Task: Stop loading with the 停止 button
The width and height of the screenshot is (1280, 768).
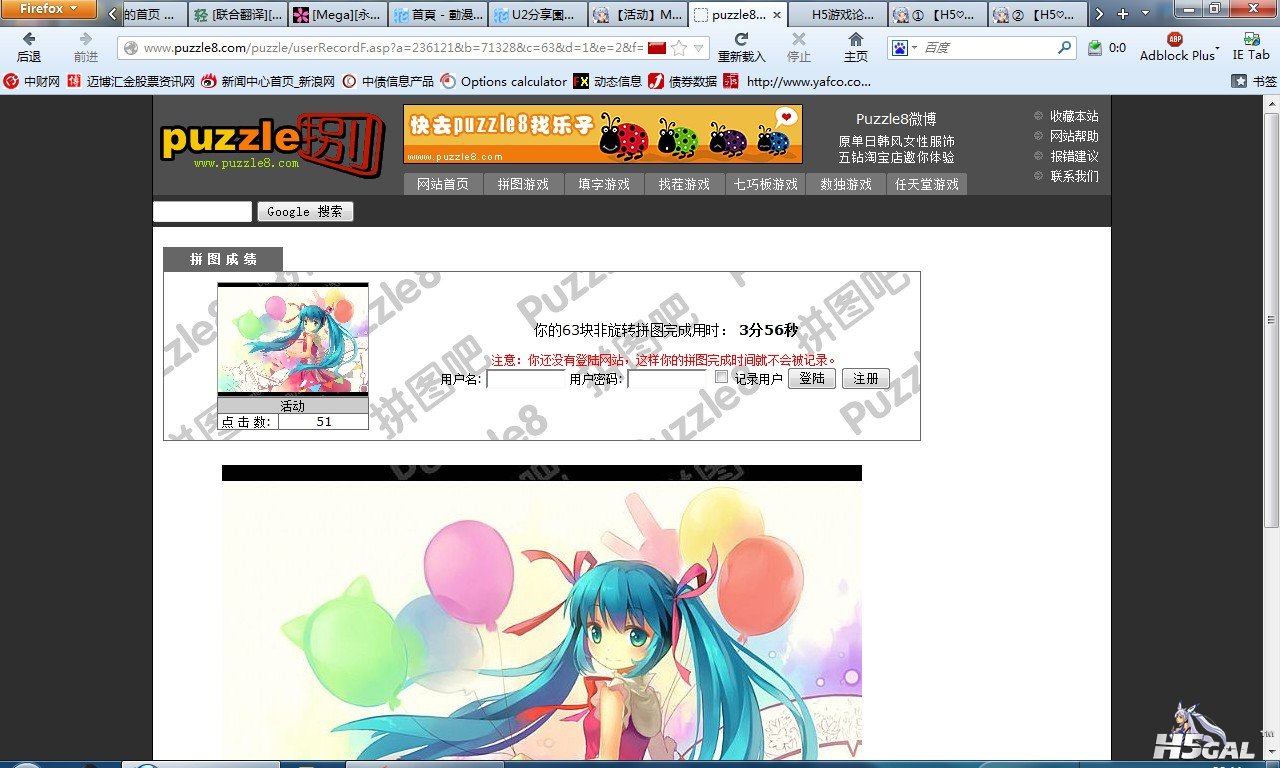Action: point(798,46)
